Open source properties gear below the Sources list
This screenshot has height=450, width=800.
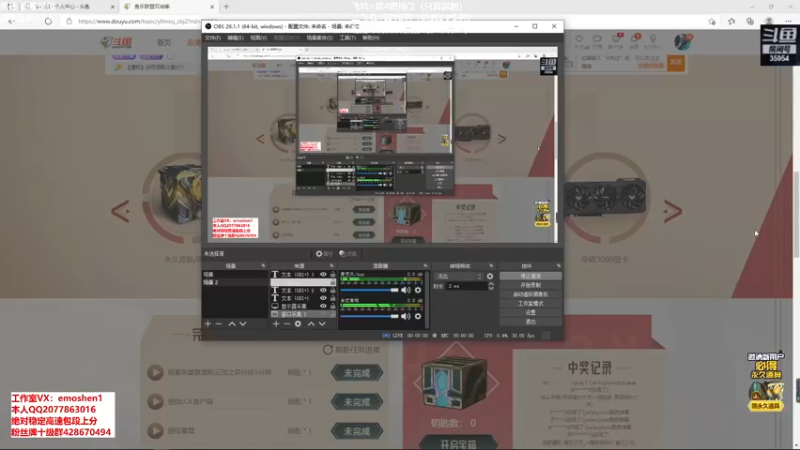click(298, 324)
